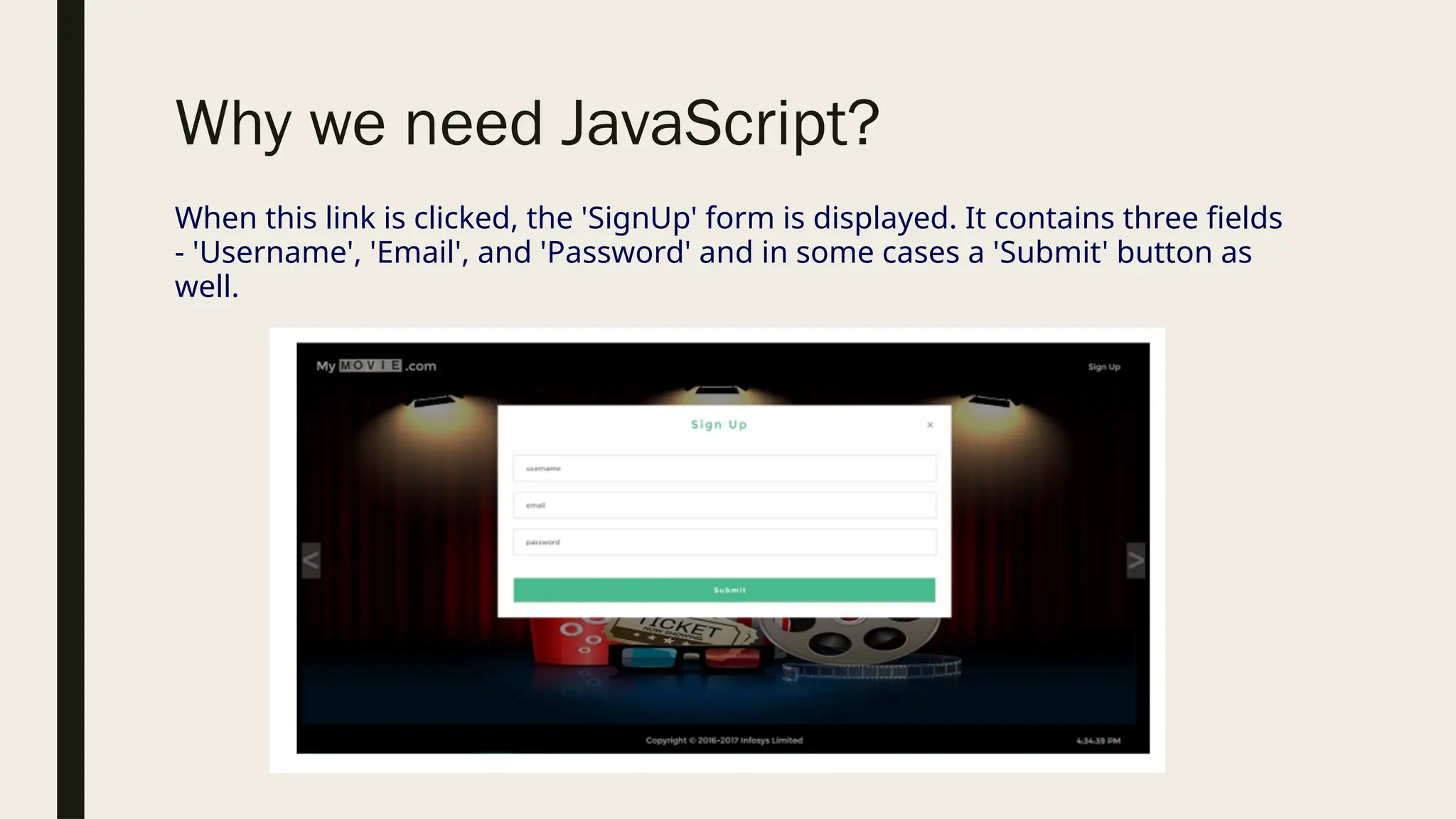Screen dimensions: 1456x819
Task: Focus the password input field
Action: pos(724,542)
